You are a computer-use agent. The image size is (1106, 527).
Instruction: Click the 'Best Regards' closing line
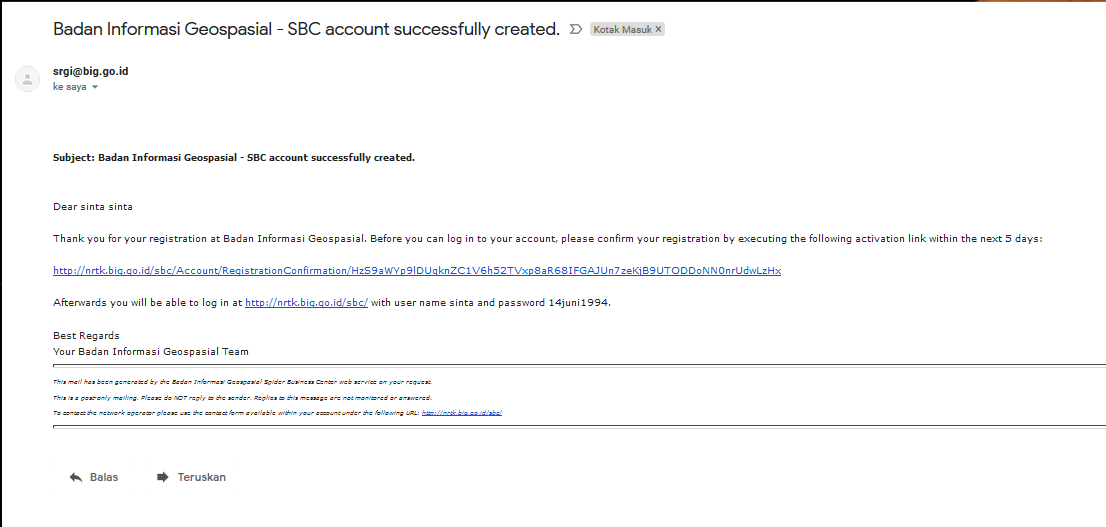point(86,335)
